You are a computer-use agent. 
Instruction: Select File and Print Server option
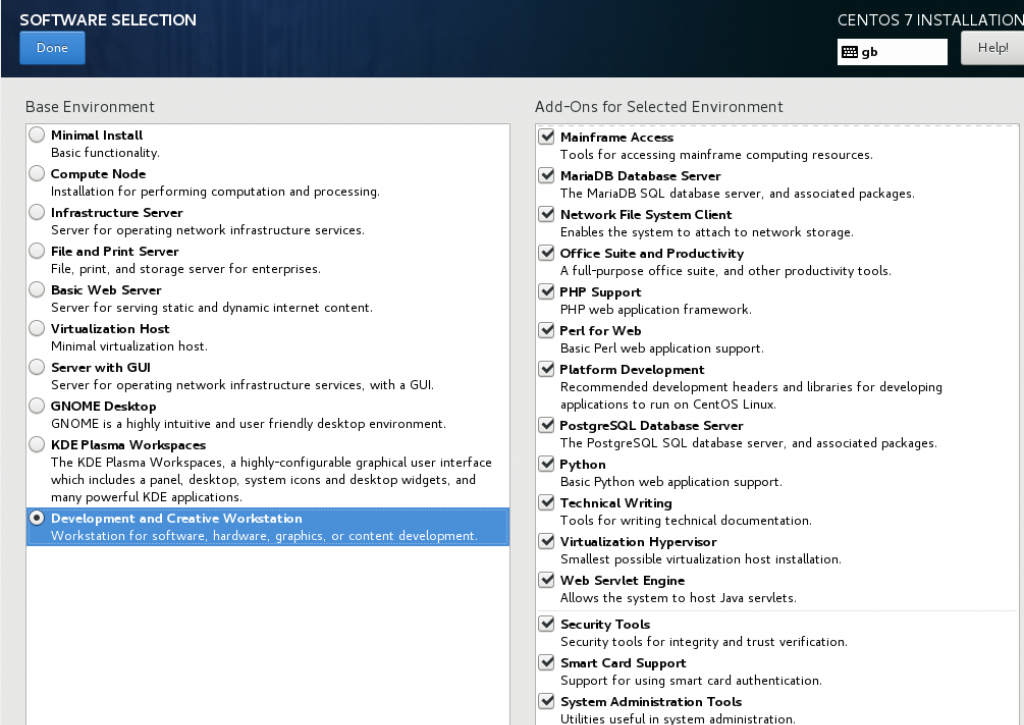37,250
